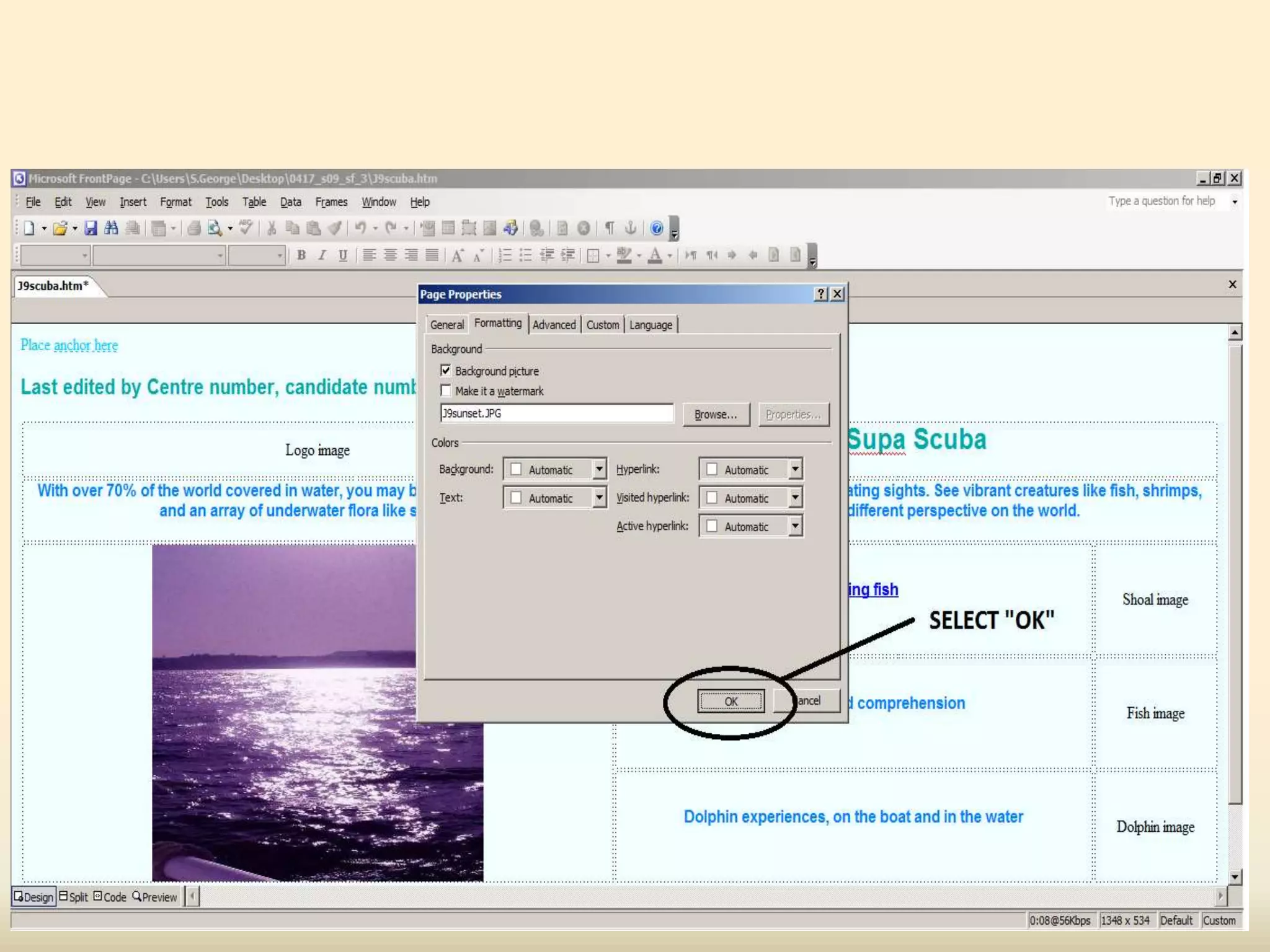Click the background picture filename field
The height and width of the screenshot is (952, 1270).
[x=556, y=413]
